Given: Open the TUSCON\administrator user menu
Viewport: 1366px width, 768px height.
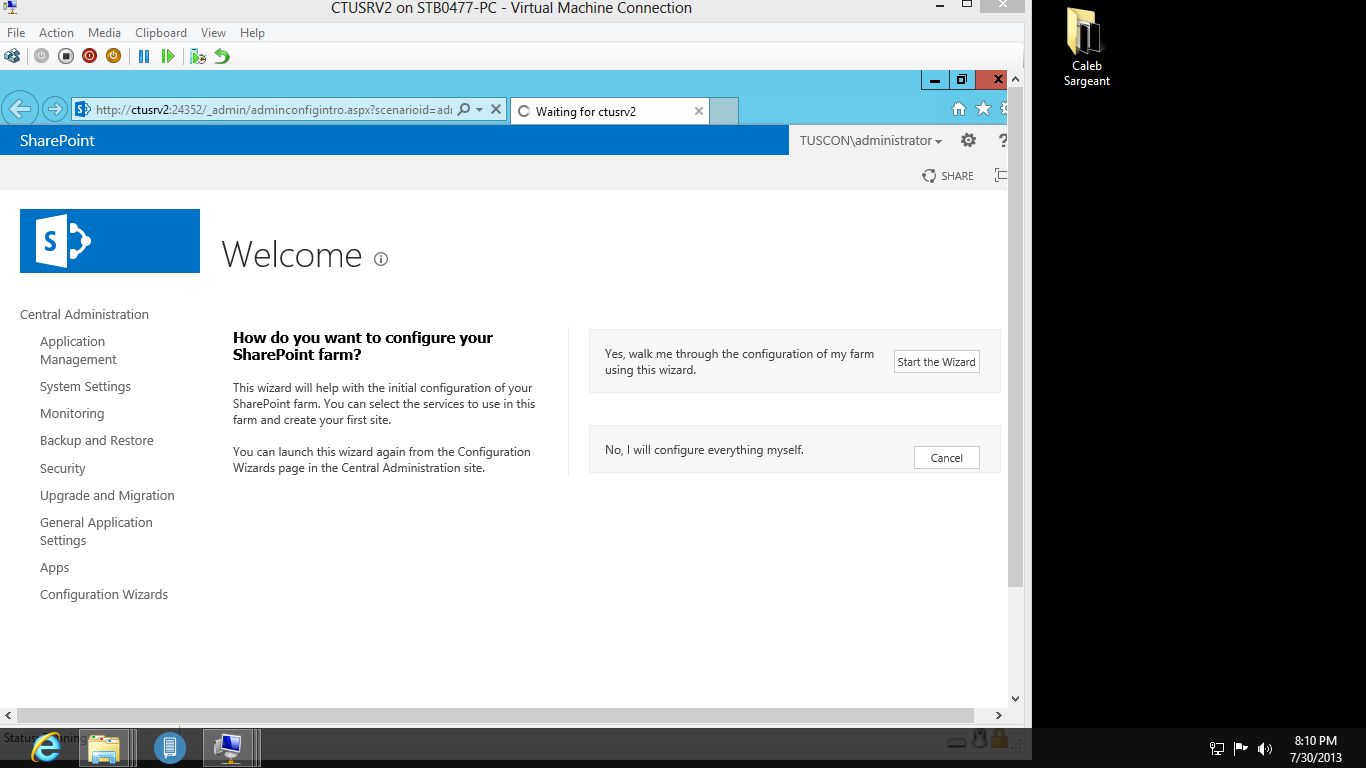Looking at the screenshot, I should point(871,140).
